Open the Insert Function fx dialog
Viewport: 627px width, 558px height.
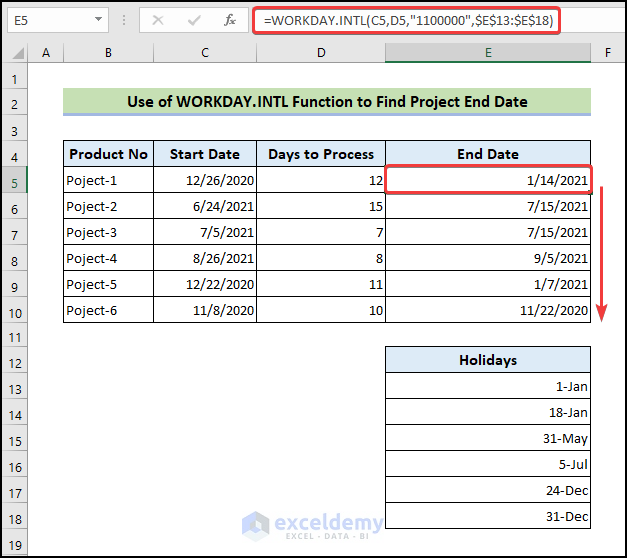[x=230, y=20]
